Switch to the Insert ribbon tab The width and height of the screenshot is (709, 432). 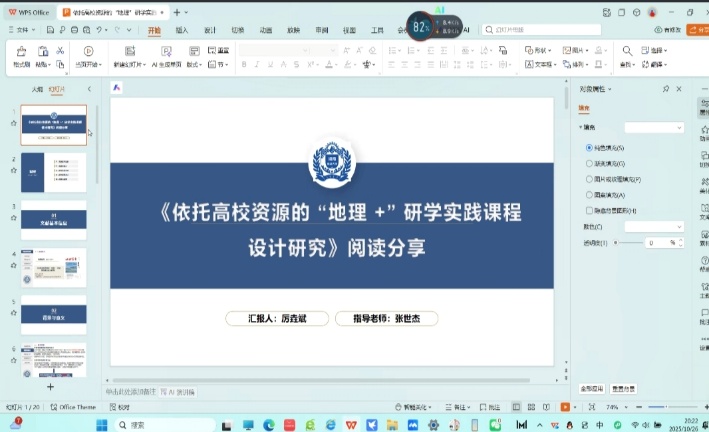(182, 30)
